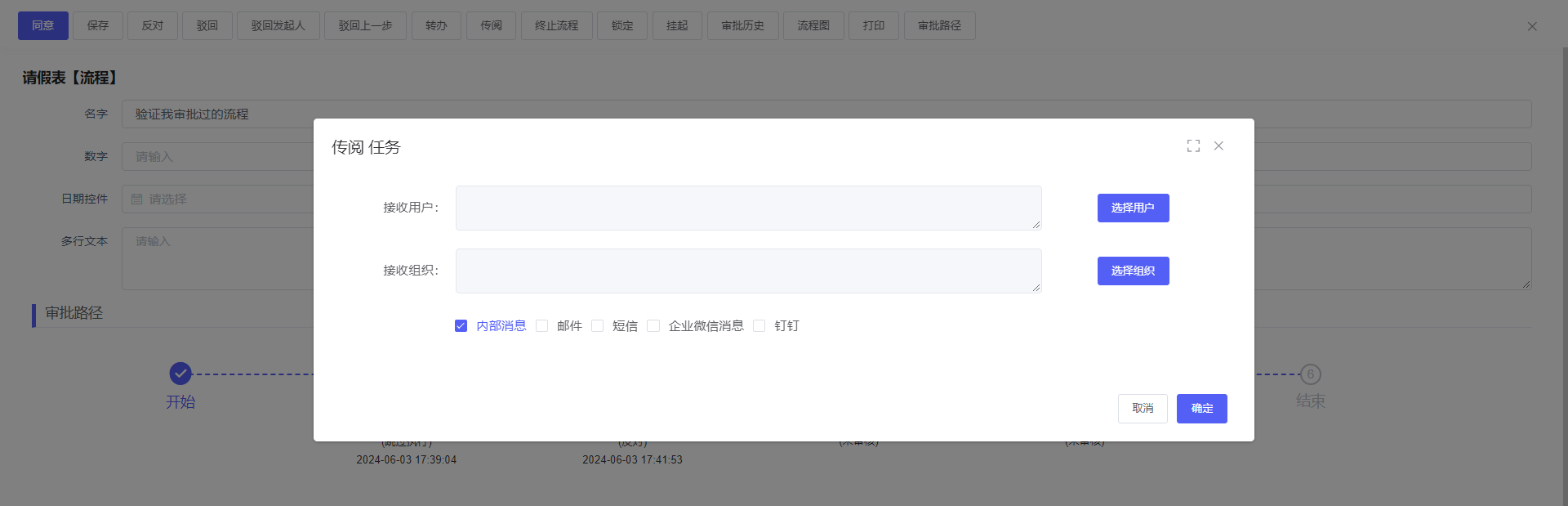Click the step 6 结束 circle icon
The height and width of the screenshot is (506, 1568).
[x=1310, y=374]
